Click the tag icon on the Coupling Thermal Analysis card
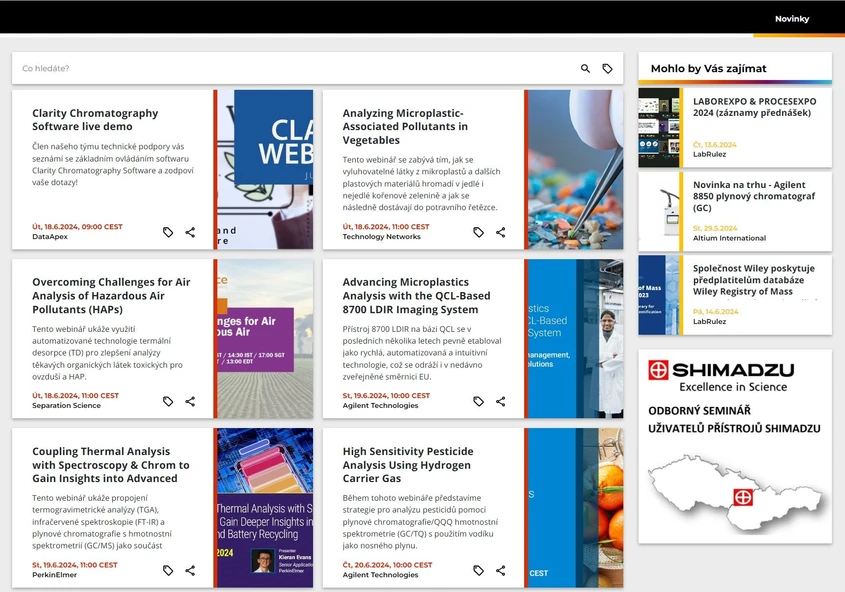This screenshot has height=592, width=845. (x=167, y=570)
